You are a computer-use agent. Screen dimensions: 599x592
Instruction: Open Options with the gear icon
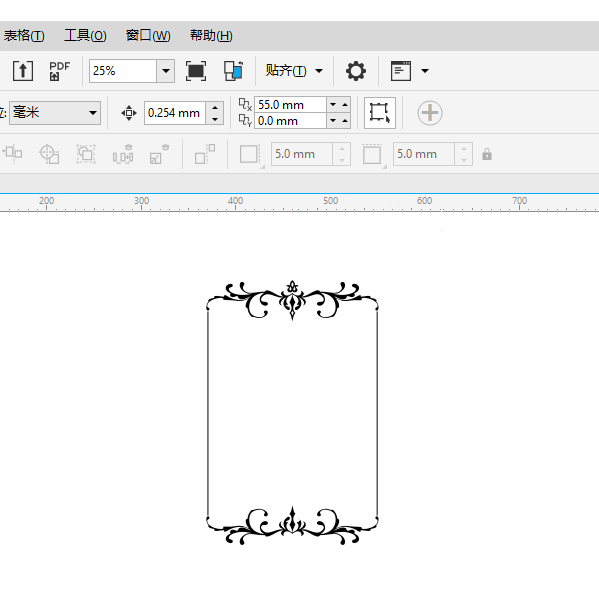pyautogui.click(x=356, y=71)
